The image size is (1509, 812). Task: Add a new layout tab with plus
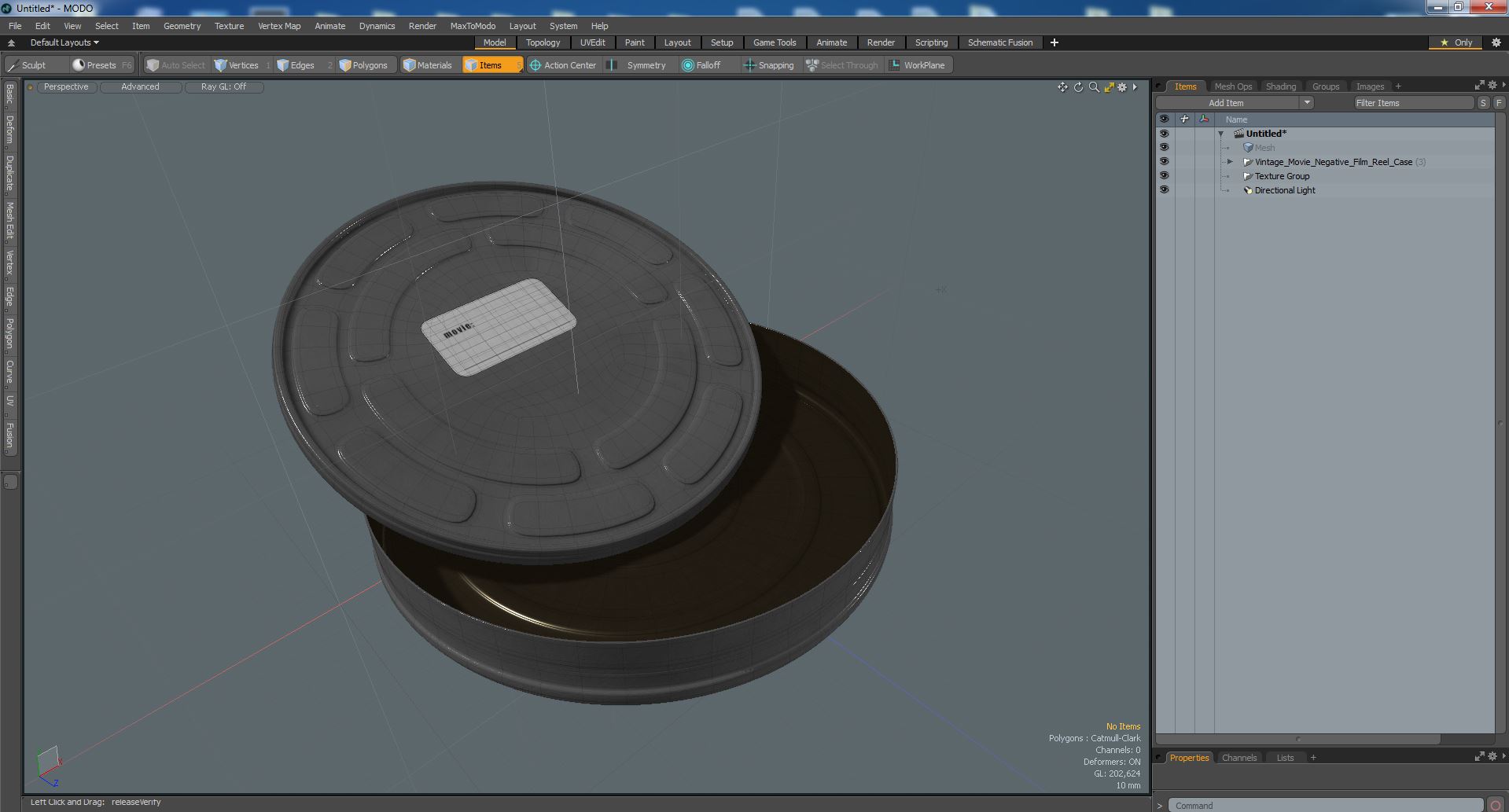[1054, 42]
